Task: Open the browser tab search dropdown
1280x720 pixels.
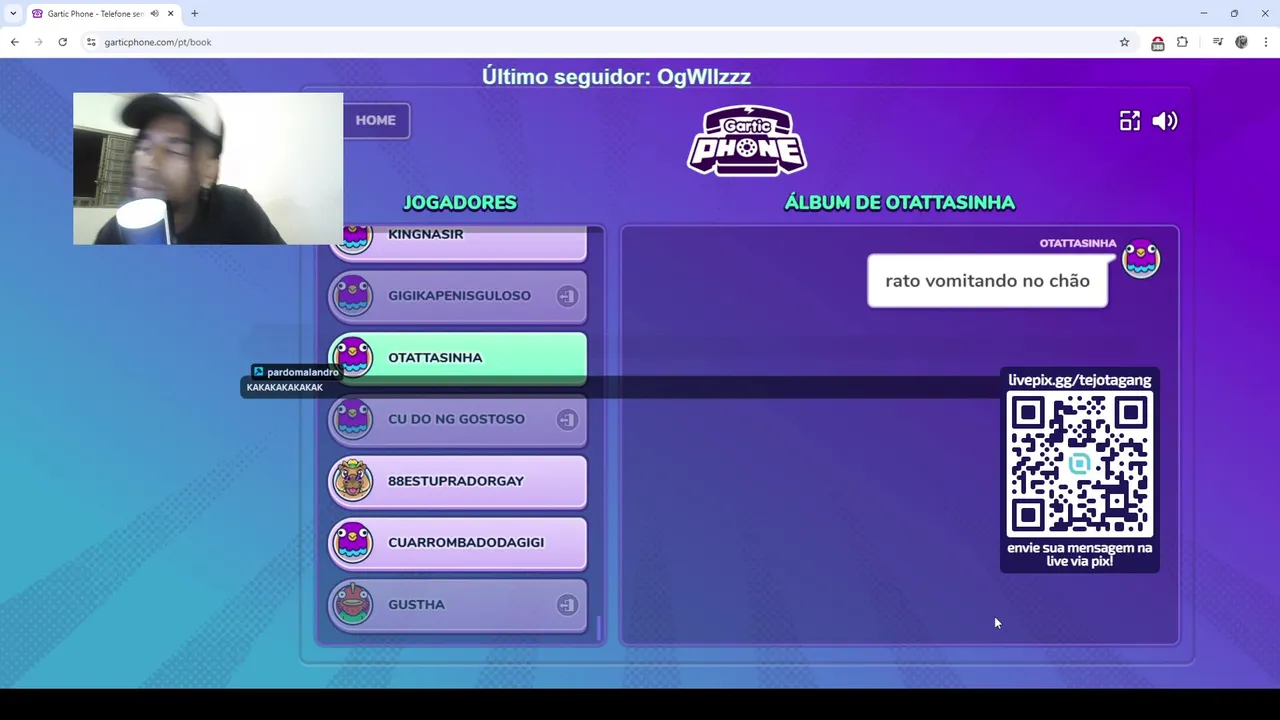Action: tap(13, 13)
